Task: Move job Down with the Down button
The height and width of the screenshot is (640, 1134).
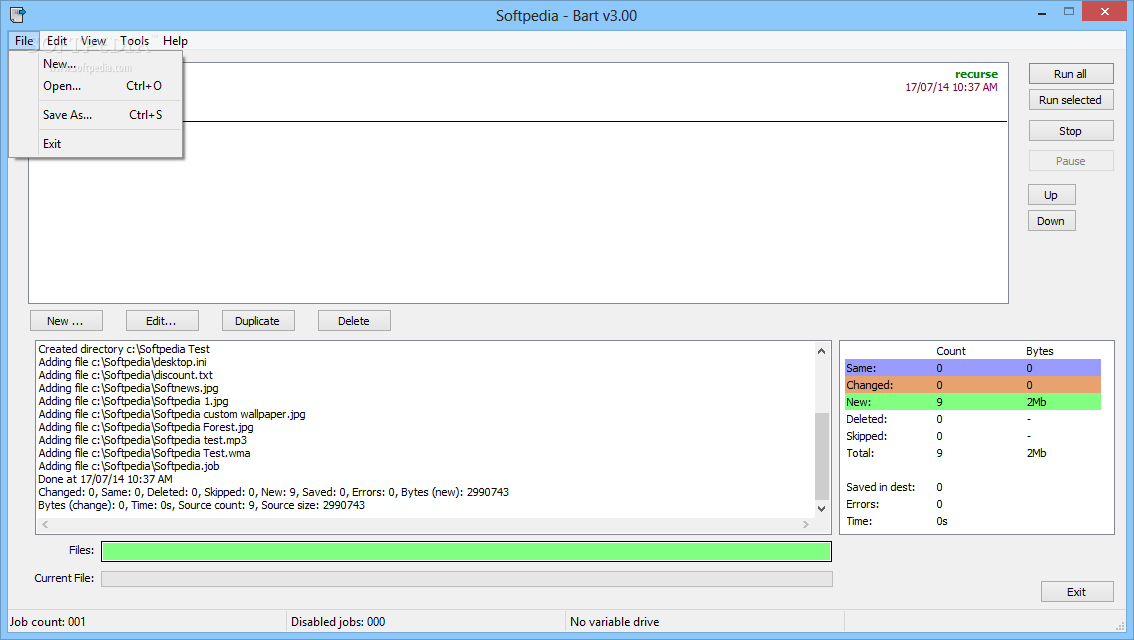Action: point(1051,221)
